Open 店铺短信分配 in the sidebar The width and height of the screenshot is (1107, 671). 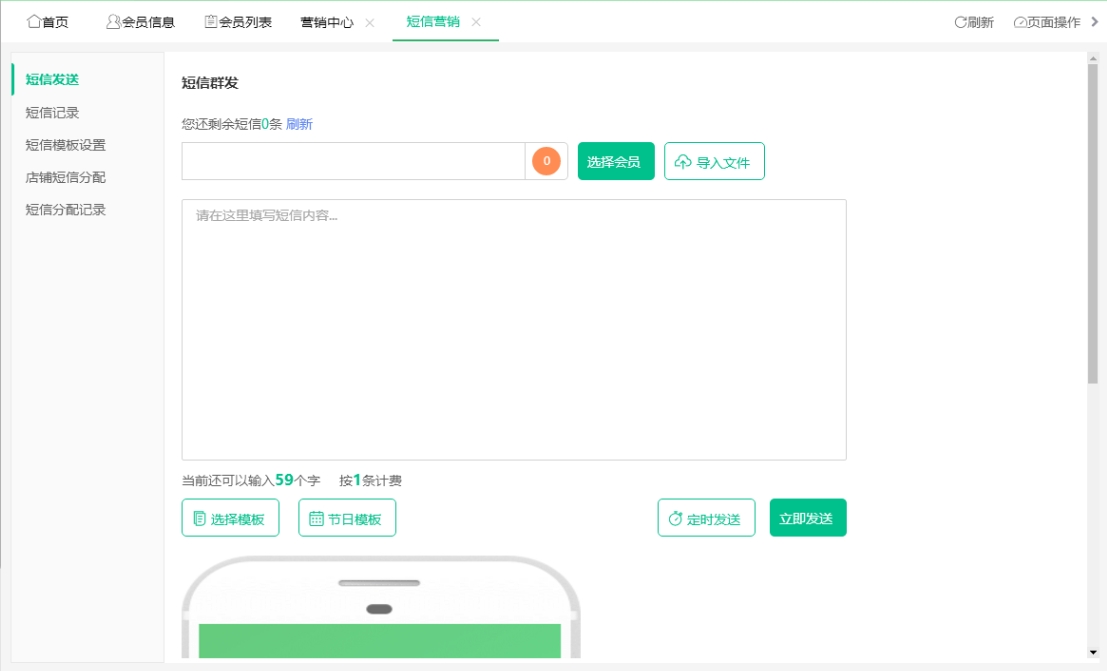tap(66, 177)
